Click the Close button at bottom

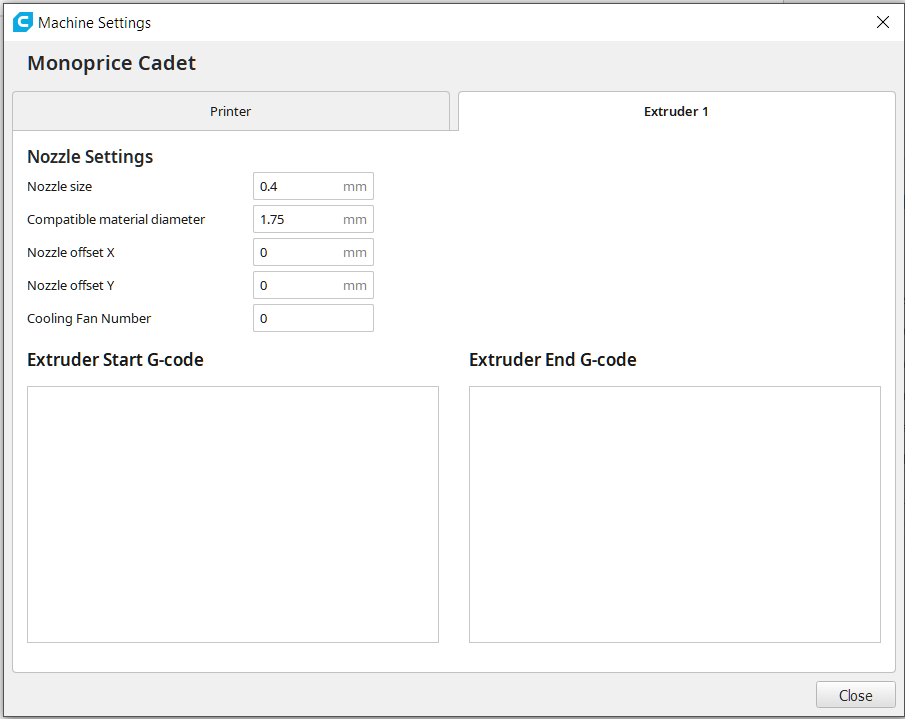coord(855,695)
